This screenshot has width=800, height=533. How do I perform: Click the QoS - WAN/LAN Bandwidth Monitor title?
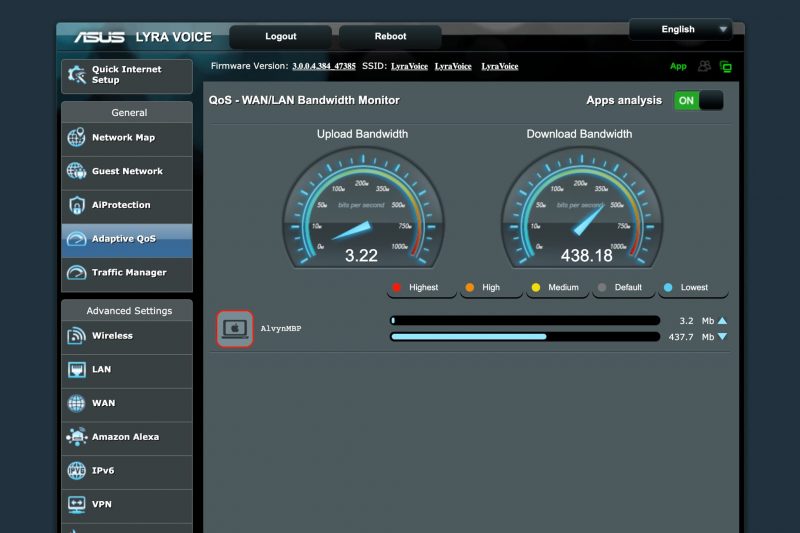(x=304, y=100)
